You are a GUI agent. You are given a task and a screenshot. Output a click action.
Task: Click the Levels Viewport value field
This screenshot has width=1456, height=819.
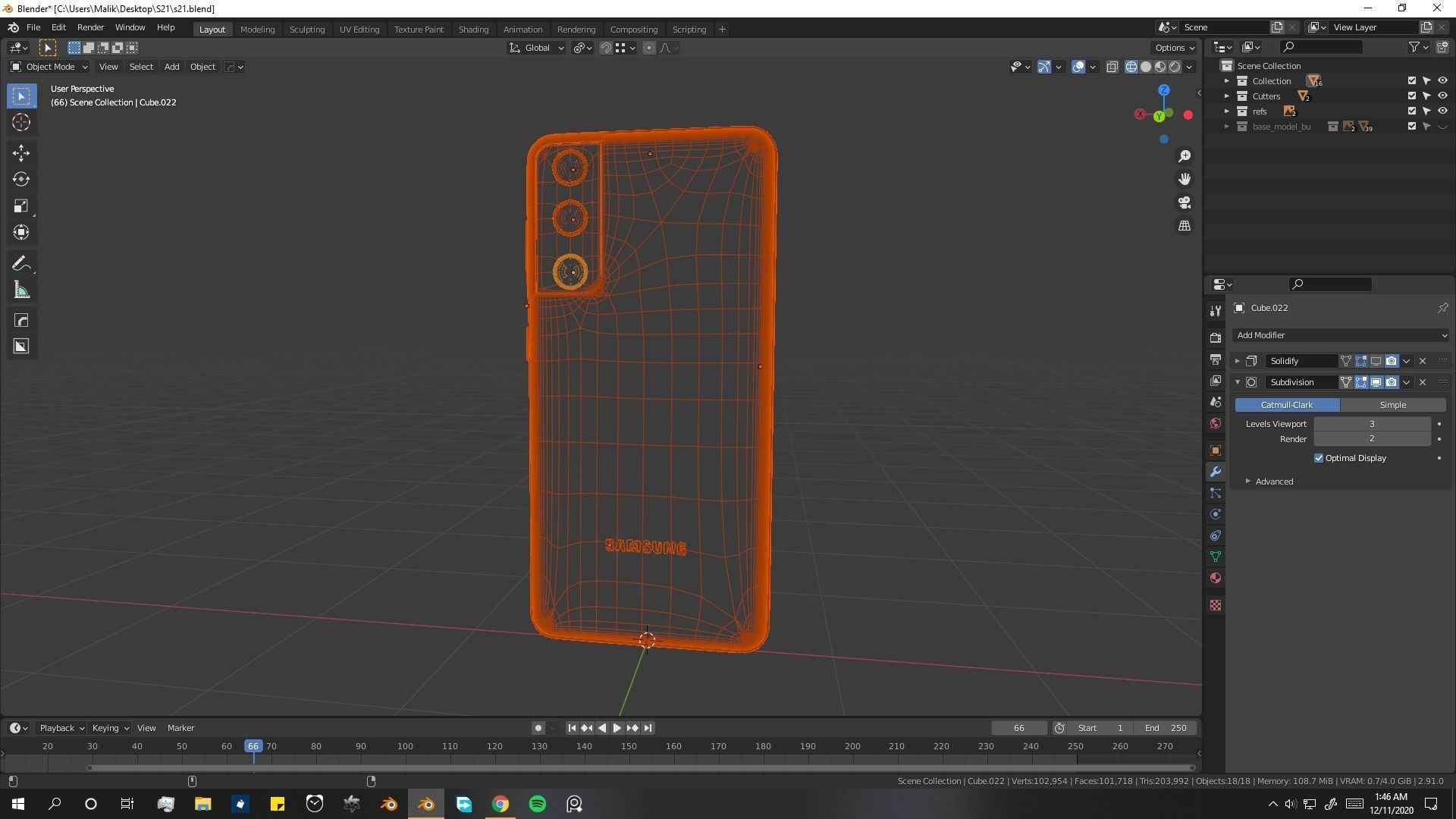pos(1371,424)
